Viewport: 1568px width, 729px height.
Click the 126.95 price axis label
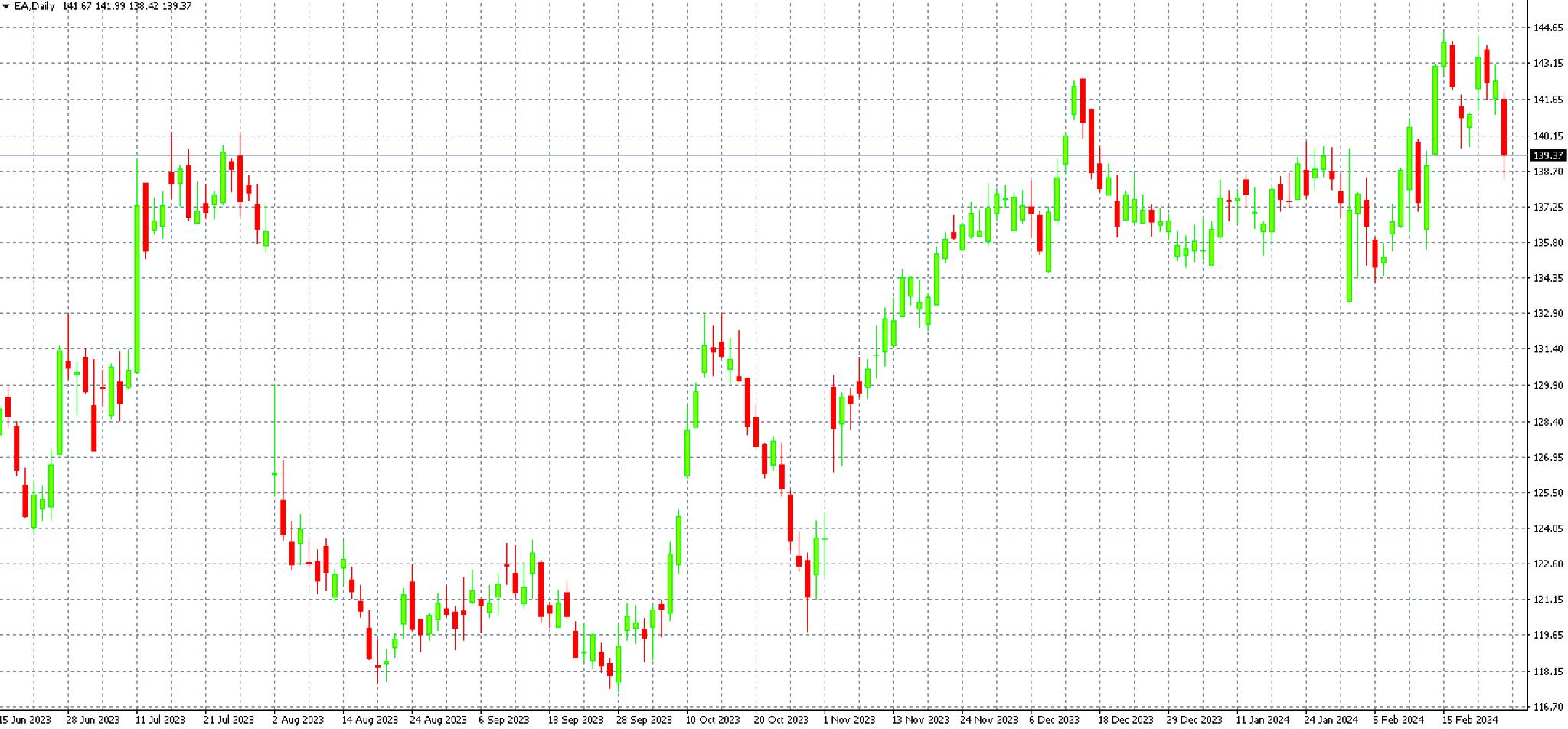pyautogui.click(x=1548, y=457)
